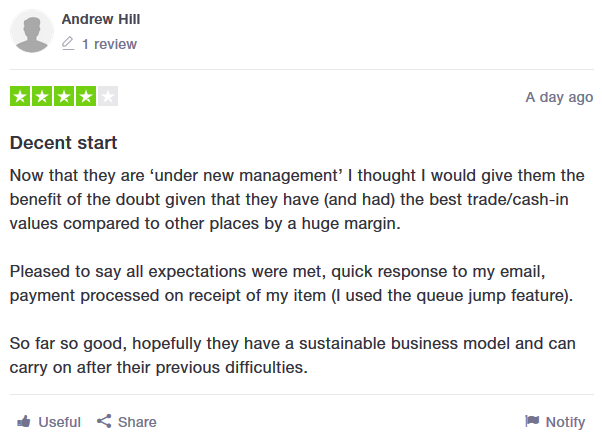602x440 pixels.
Task: Click the first green rating star
Action: [20, 97]
